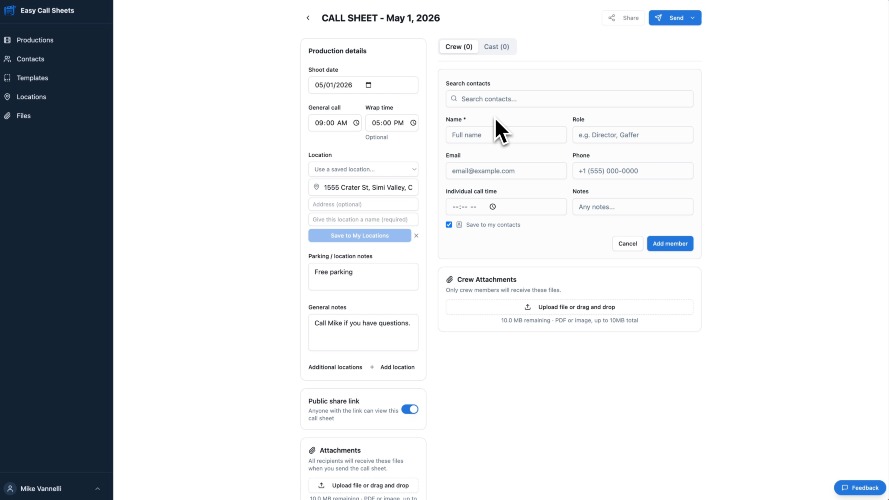
Task: Click the back arrow beside CALL SHEET title
Action: (x=308, y=18)
